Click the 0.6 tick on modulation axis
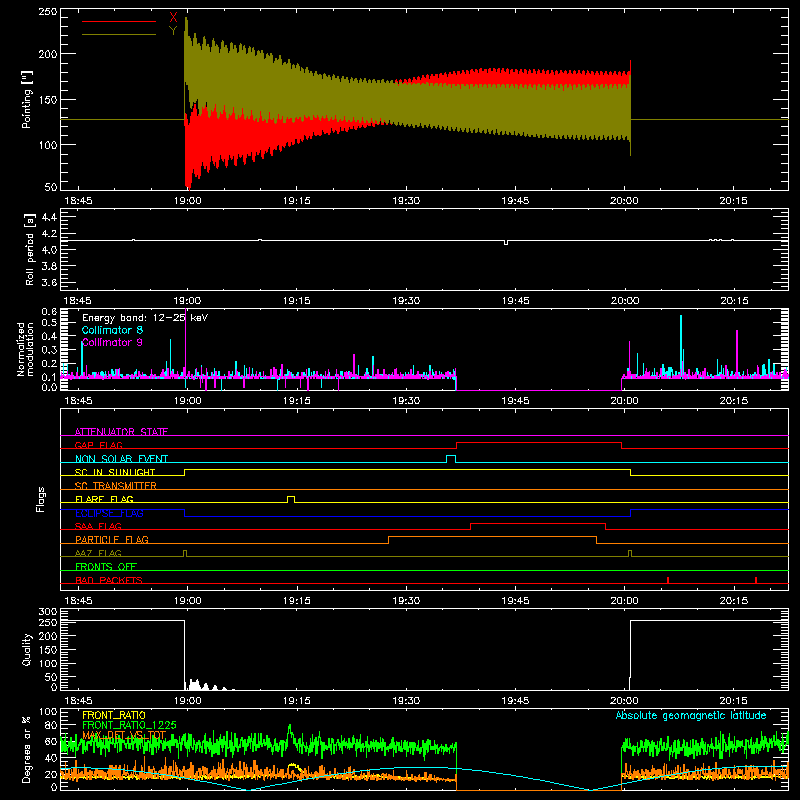The width and height of the screenshot is (800, 800). tap(49, 311)
